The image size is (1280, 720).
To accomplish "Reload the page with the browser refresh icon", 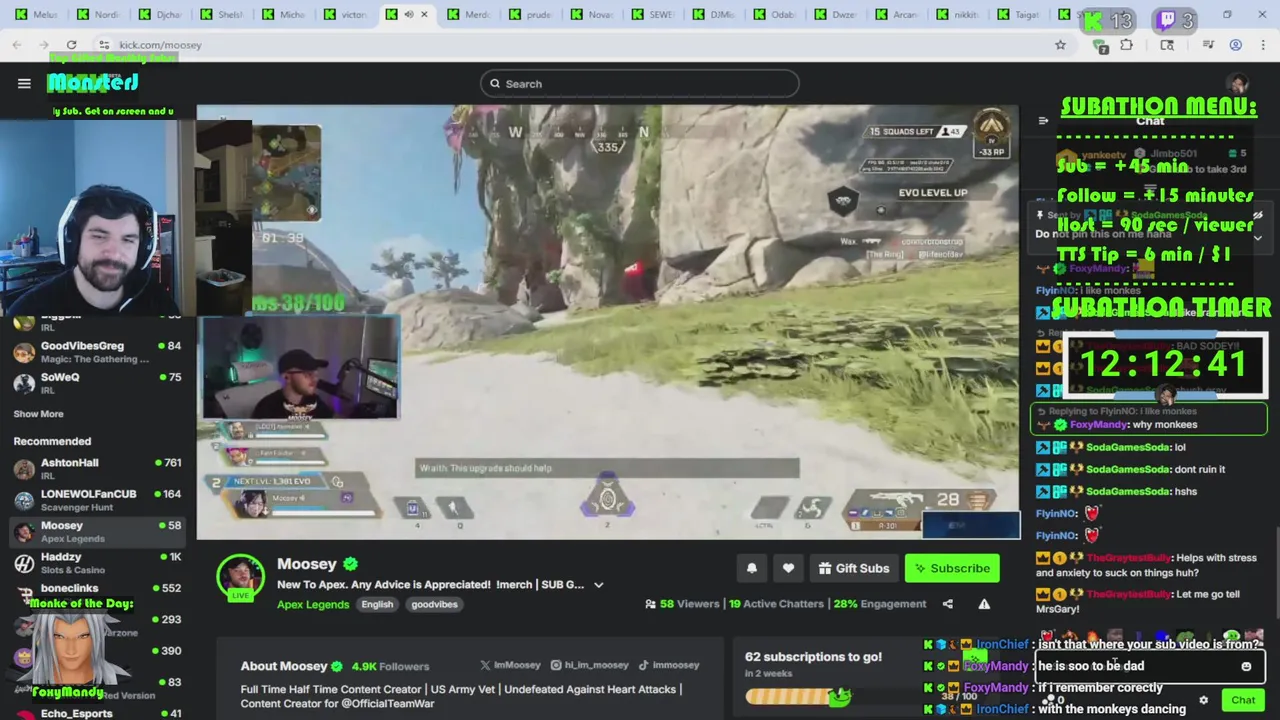I will [x=71, y=45].
